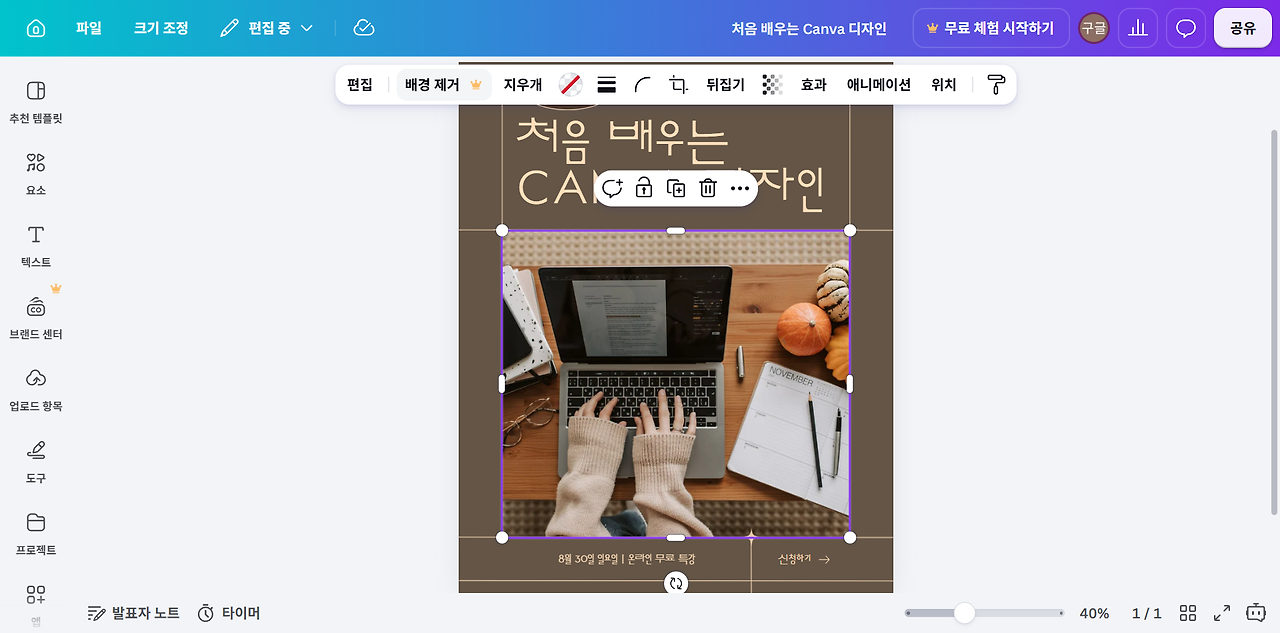Open 추천 템플릿 sidebar panel
Screen dimensions: 1280x633
pos(36,101)
